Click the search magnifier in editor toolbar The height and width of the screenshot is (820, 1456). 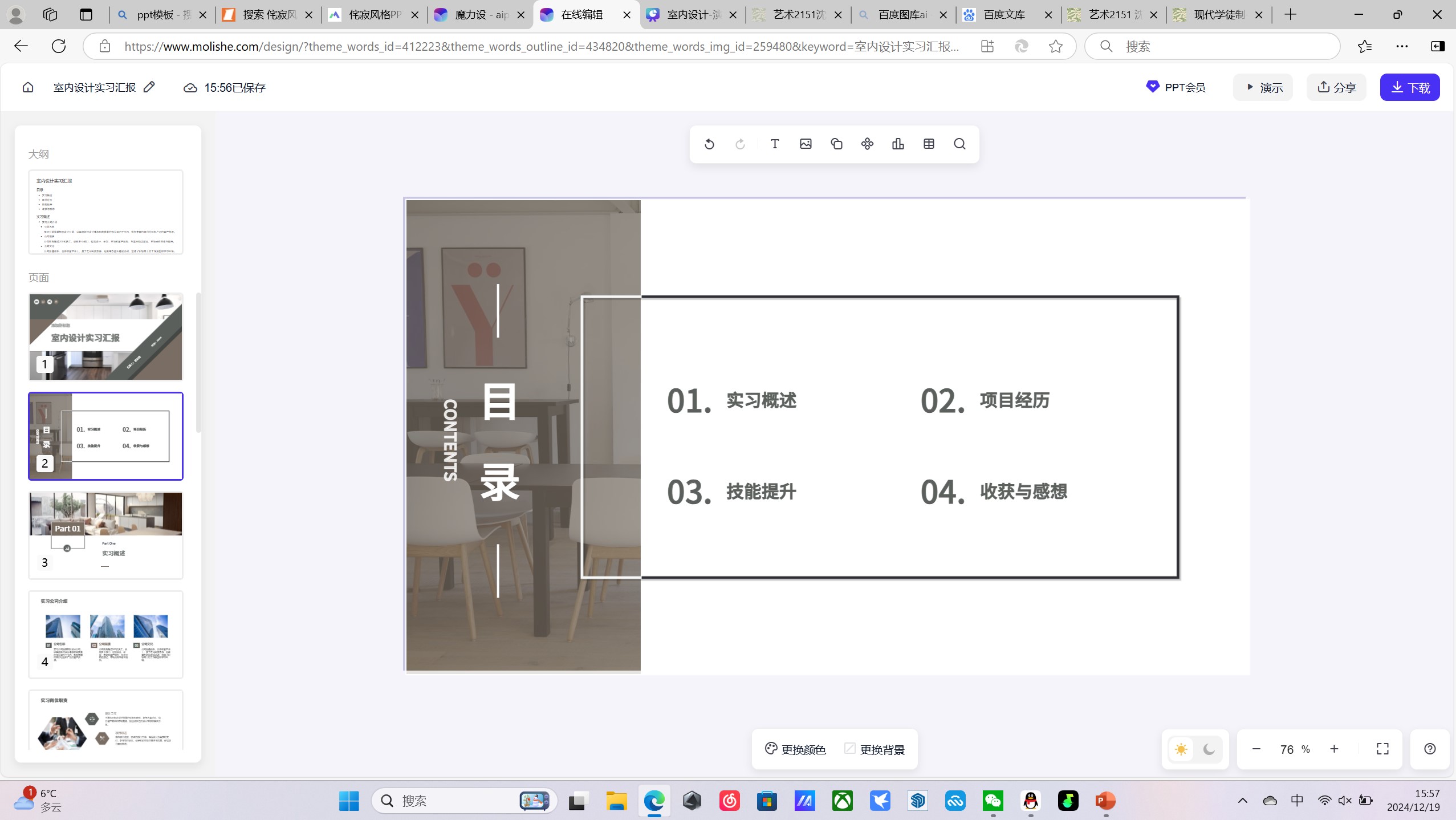(x=959, y=144)
